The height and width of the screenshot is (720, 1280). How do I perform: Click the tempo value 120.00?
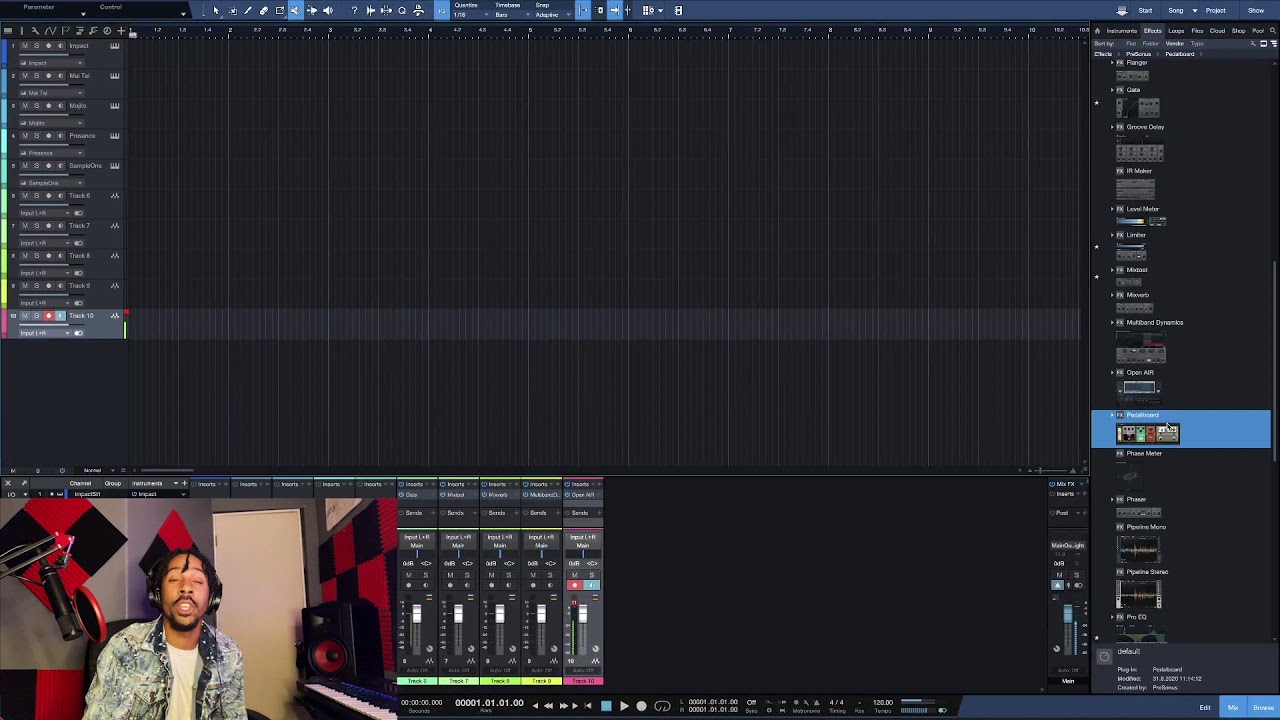(x=882, y=702)
